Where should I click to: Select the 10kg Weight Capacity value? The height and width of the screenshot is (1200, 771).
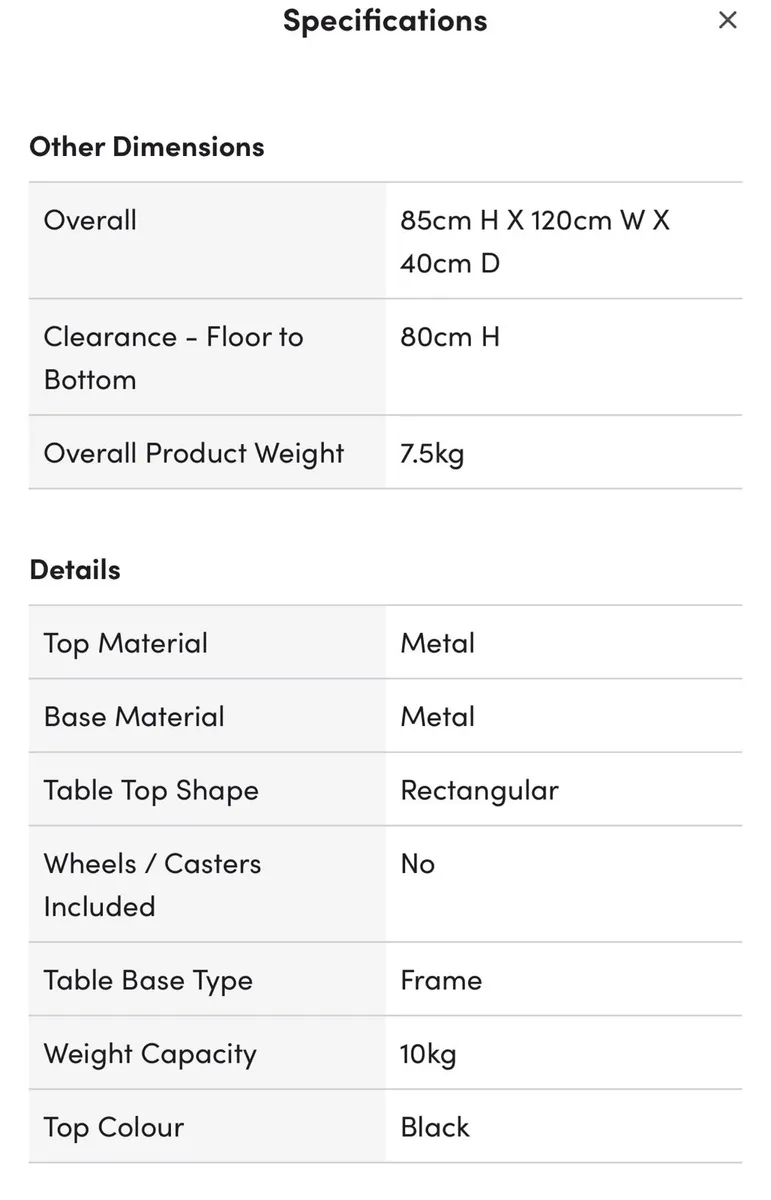tap(428, 1054)
